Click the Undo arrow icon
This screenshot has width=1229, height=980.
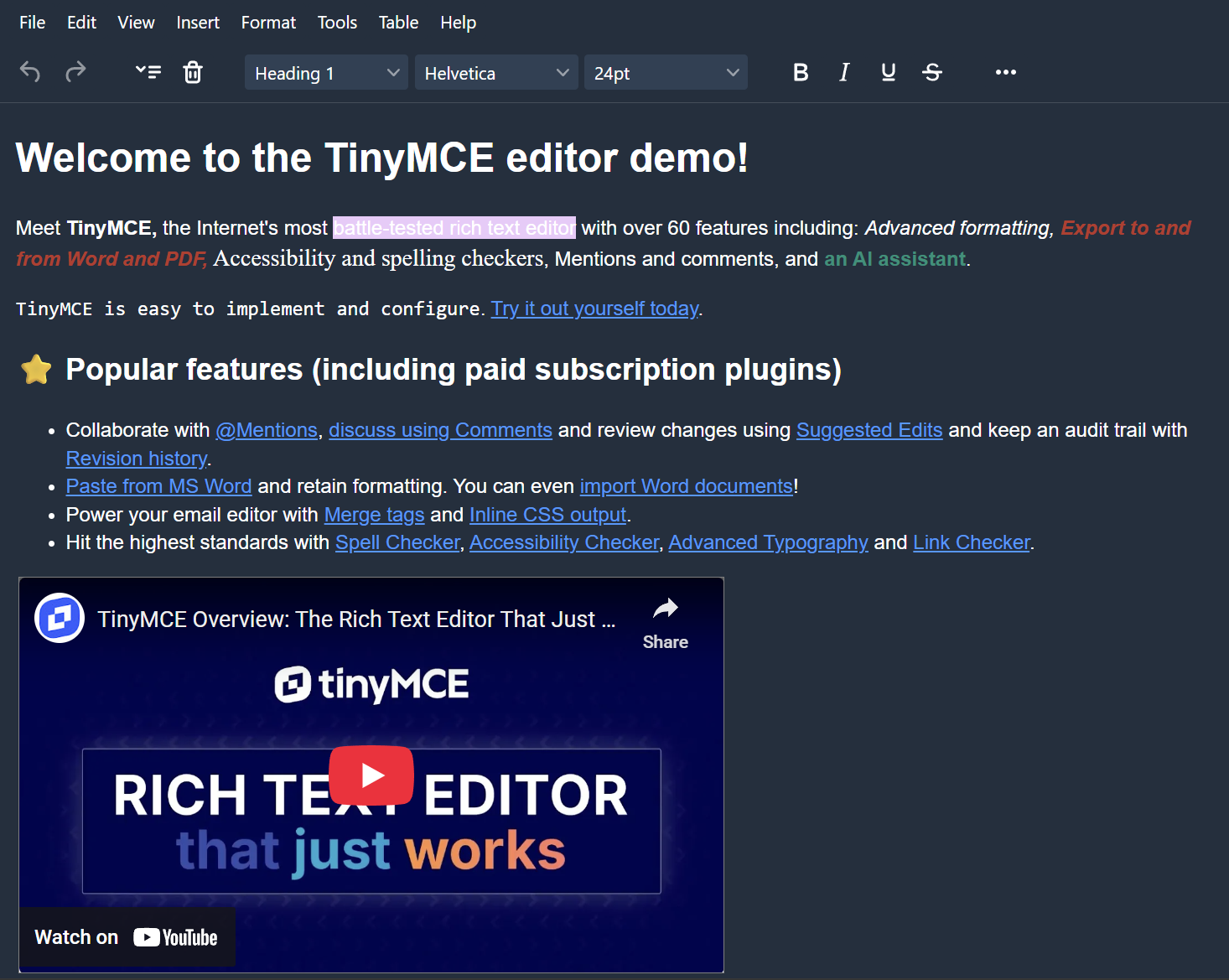(30, 72)
